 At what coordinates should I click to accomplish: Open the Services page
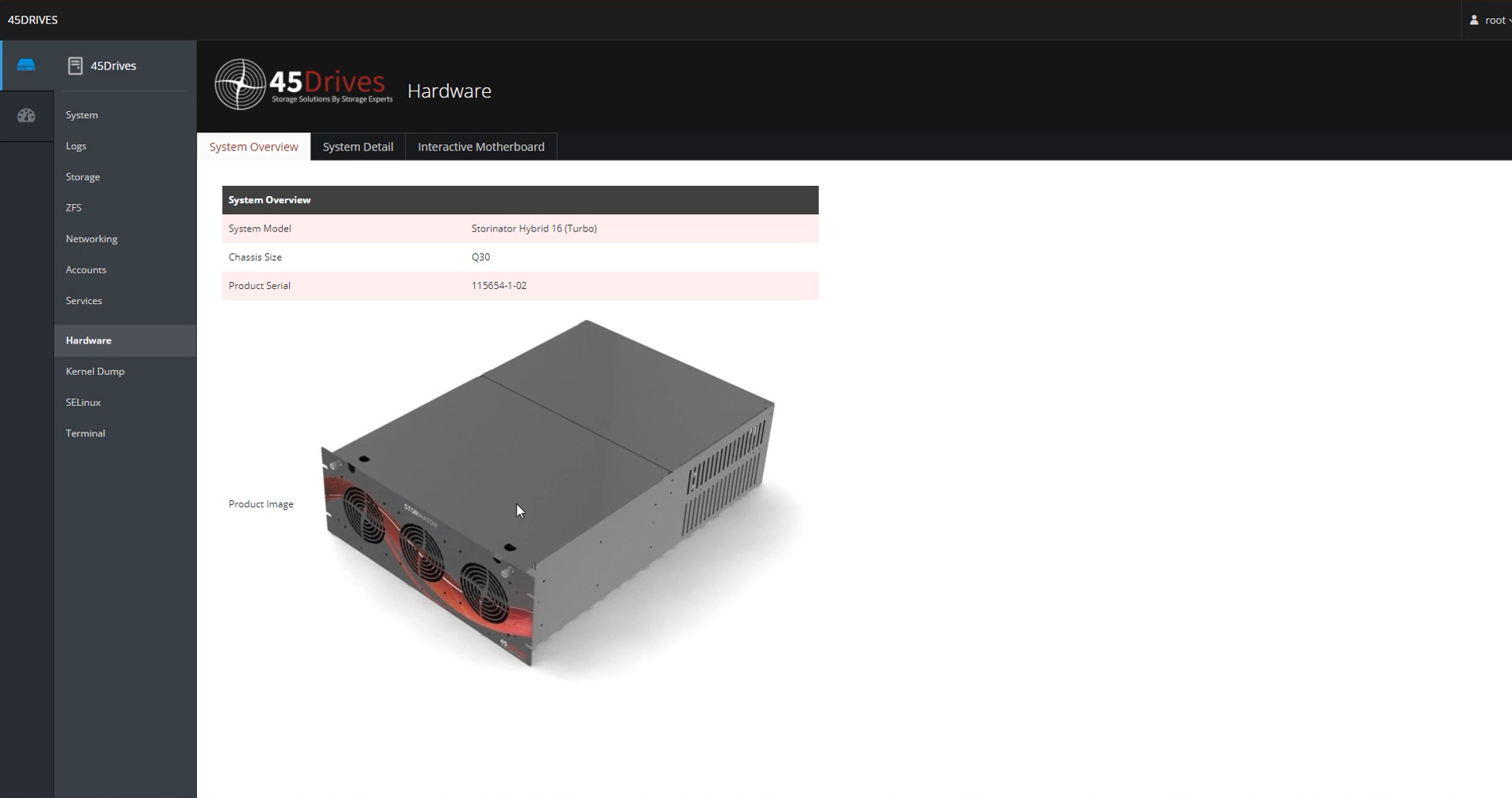click(x=84, y=300)
